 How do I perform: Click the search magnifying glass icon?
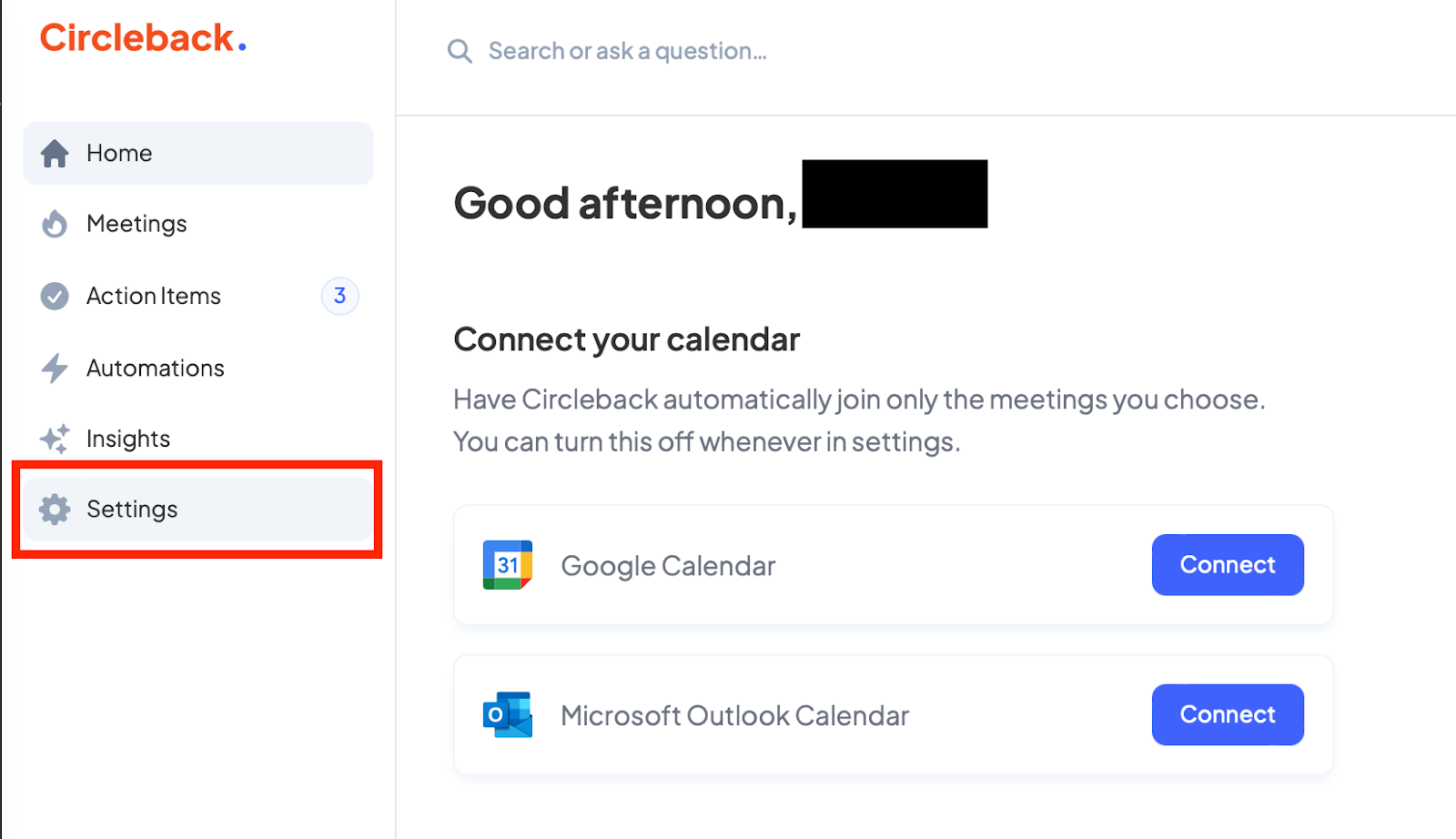pyautogui.click(x=460, y=51)
